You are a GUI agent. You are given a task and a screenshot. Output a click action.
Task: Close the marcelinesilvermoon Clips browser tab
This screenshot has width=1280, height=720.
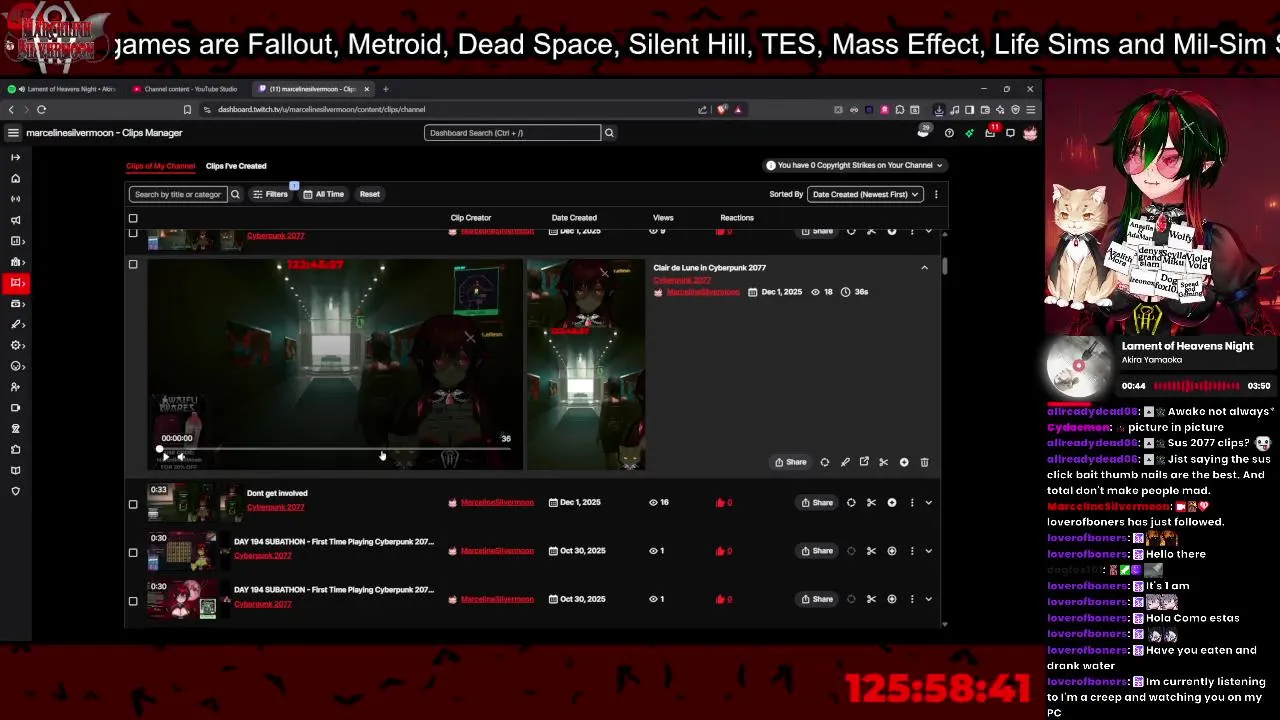tap(366, 89)
